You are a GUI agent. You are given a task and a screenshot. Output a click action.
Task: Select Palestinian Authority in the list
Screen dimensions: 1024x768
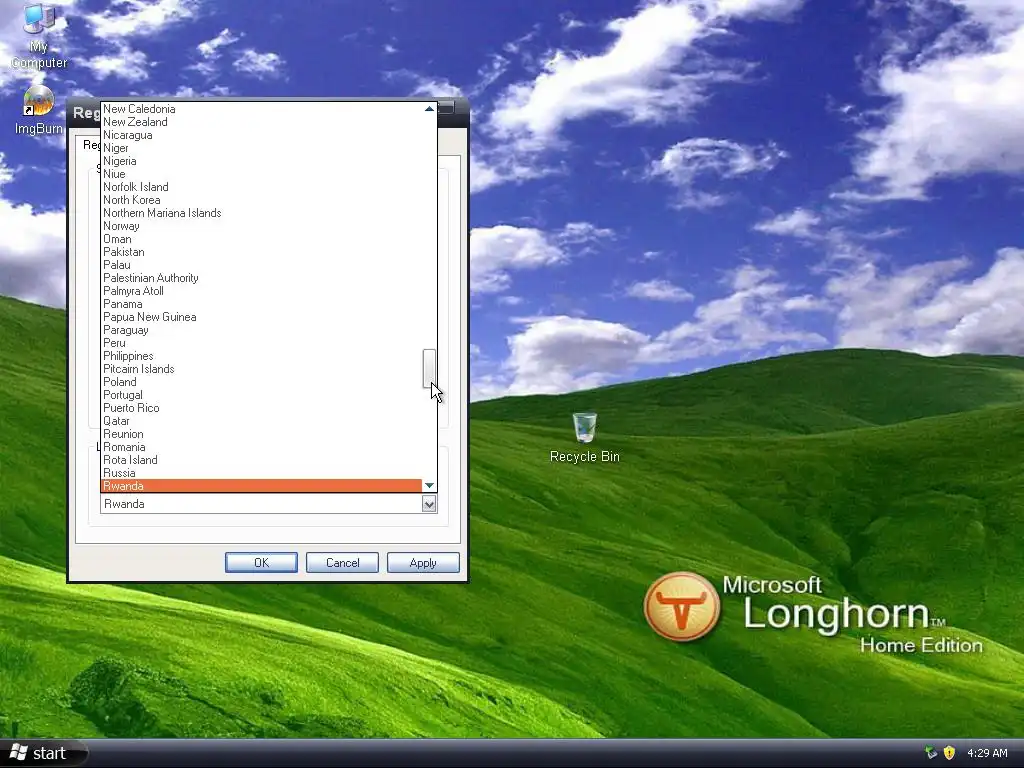tap(261, 278)
